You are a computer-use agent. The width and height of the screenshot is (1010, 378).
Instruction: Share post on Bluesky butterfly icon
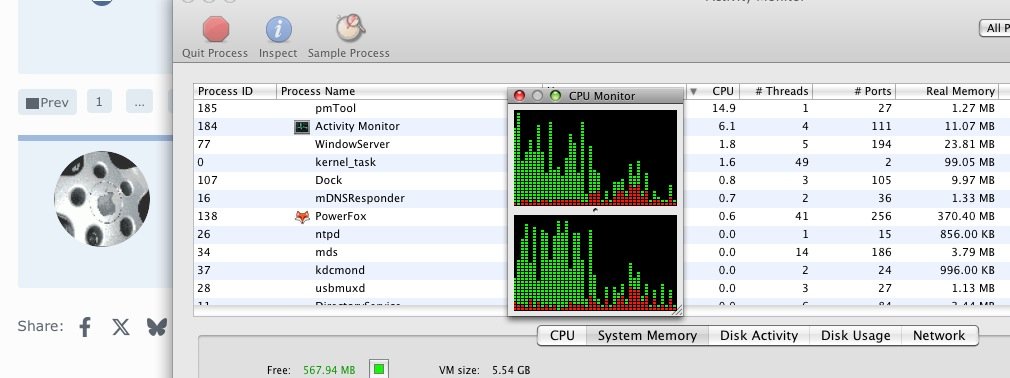(157, 327)
